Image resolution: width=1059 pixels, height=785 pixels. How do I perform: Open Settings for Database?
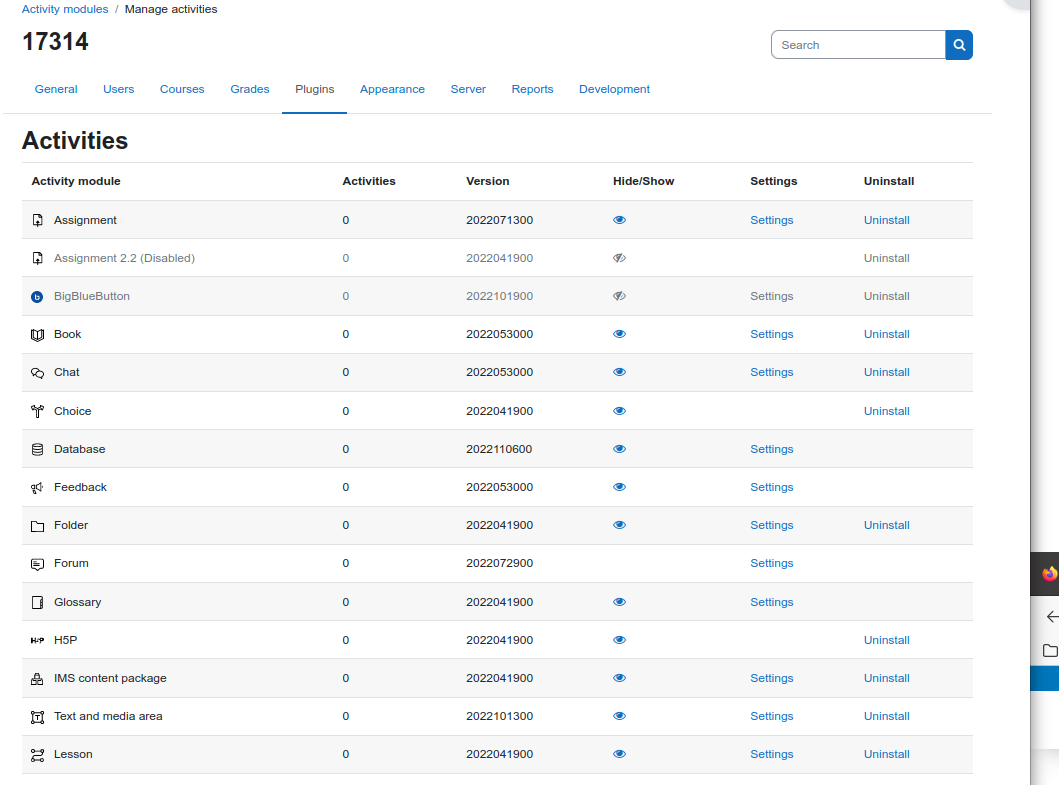[x=771, y=449]
